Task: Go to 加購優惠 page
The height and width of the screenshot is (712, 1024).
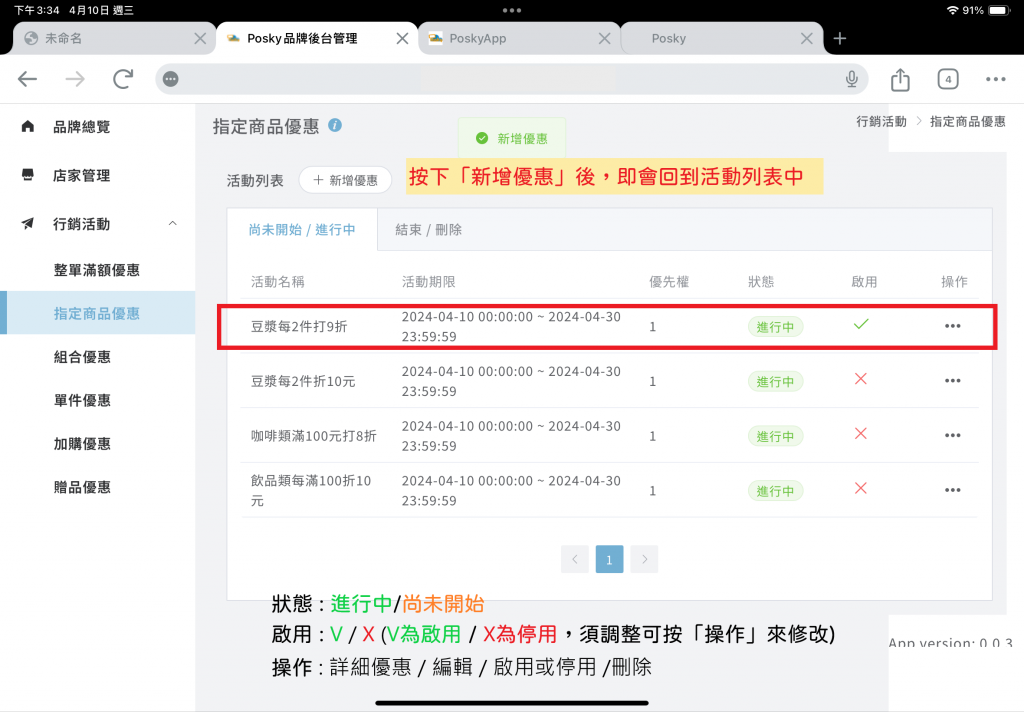Action: pyautogui.click(x=82, y=444)
